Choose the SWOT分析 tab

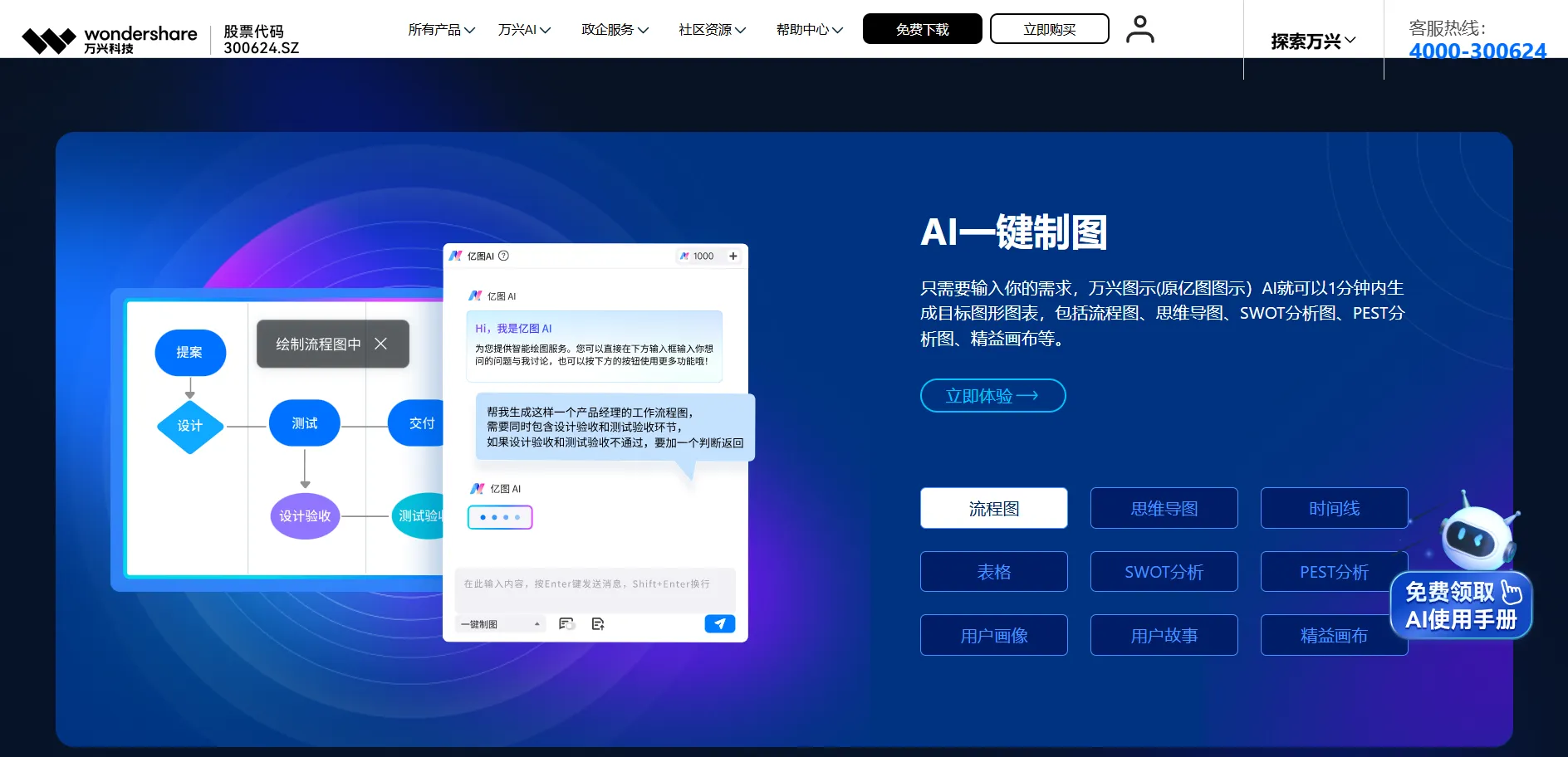[1164, 572]
